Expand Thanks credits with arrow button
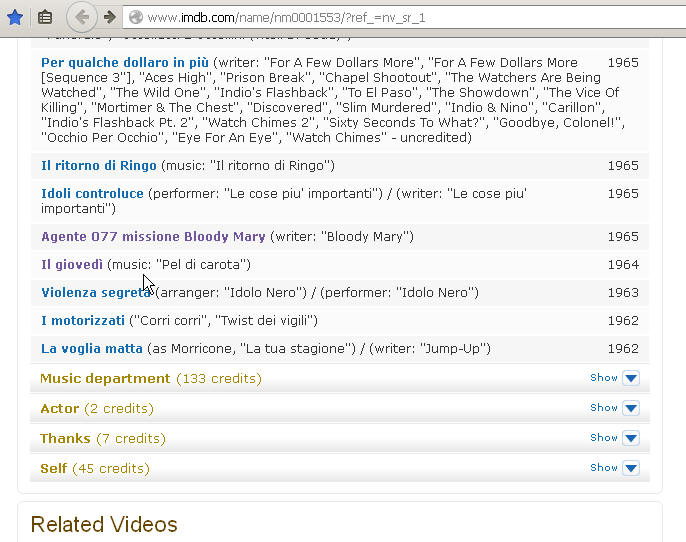The height and width of the screenshot is (542, 686). (631, 438)
